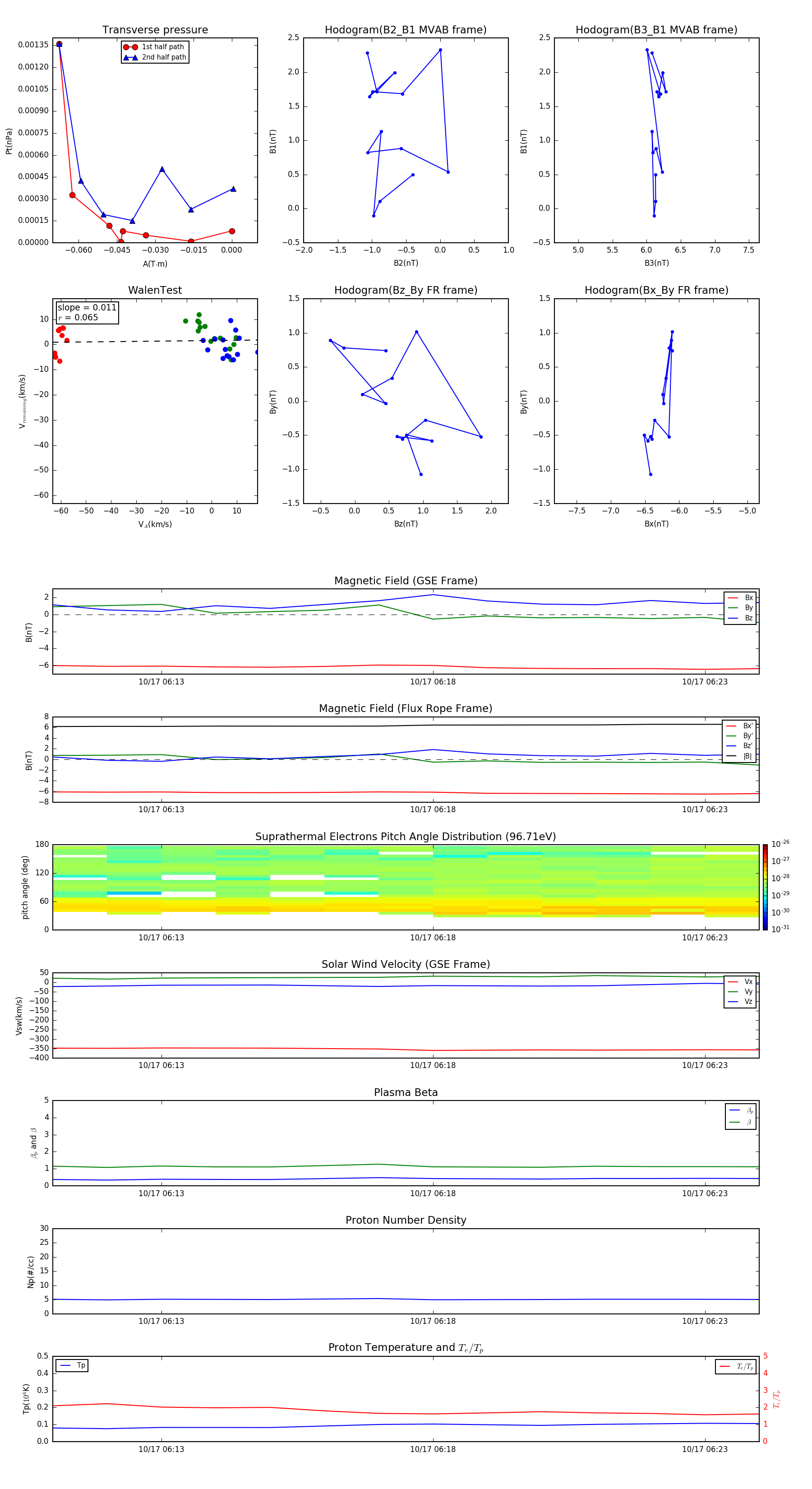Click 'By' in GSE magnetic field legend
This screenshot has height=1489, width=812.
click(740, 607)
